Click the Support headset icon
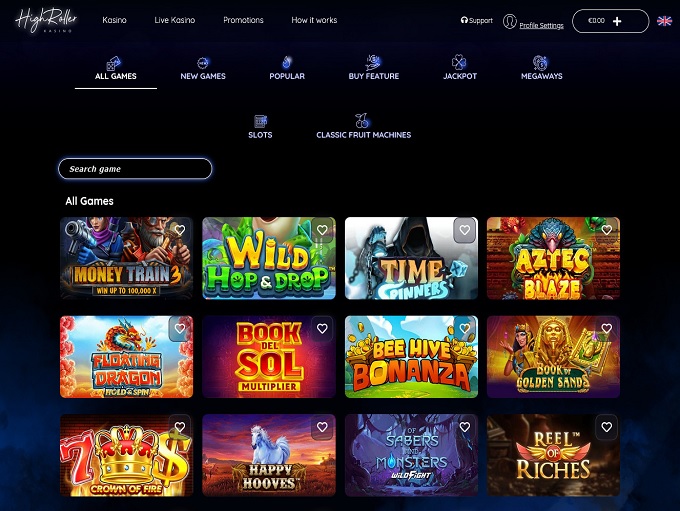The image size is (680, 511). (x=464, y=20)
